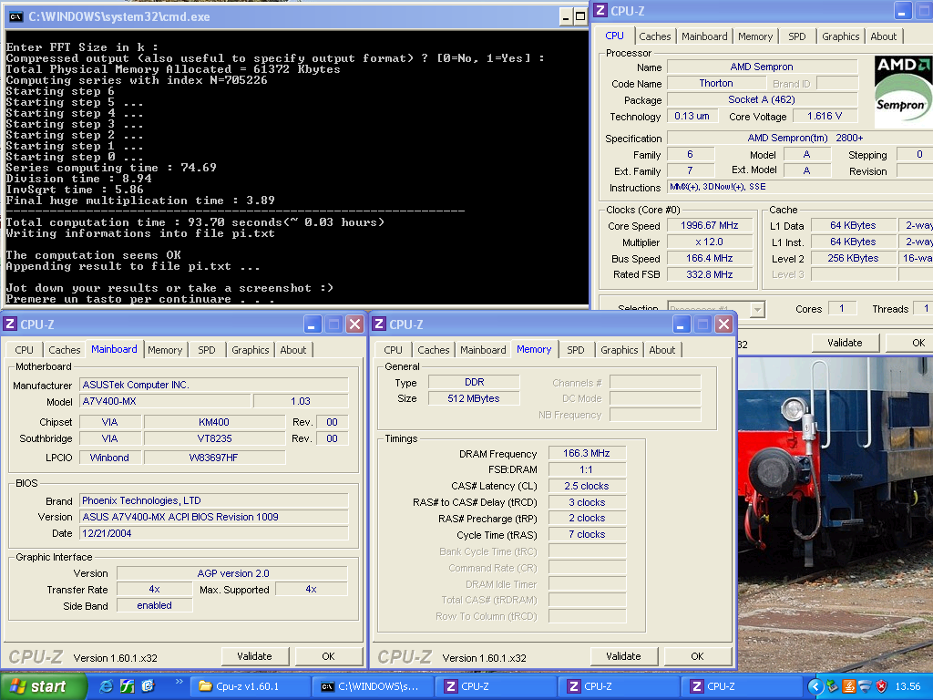Close the Motherboard CPU-Z window
Screen dimensions: 933x700
pyautogui.click(x=355, y=324)
